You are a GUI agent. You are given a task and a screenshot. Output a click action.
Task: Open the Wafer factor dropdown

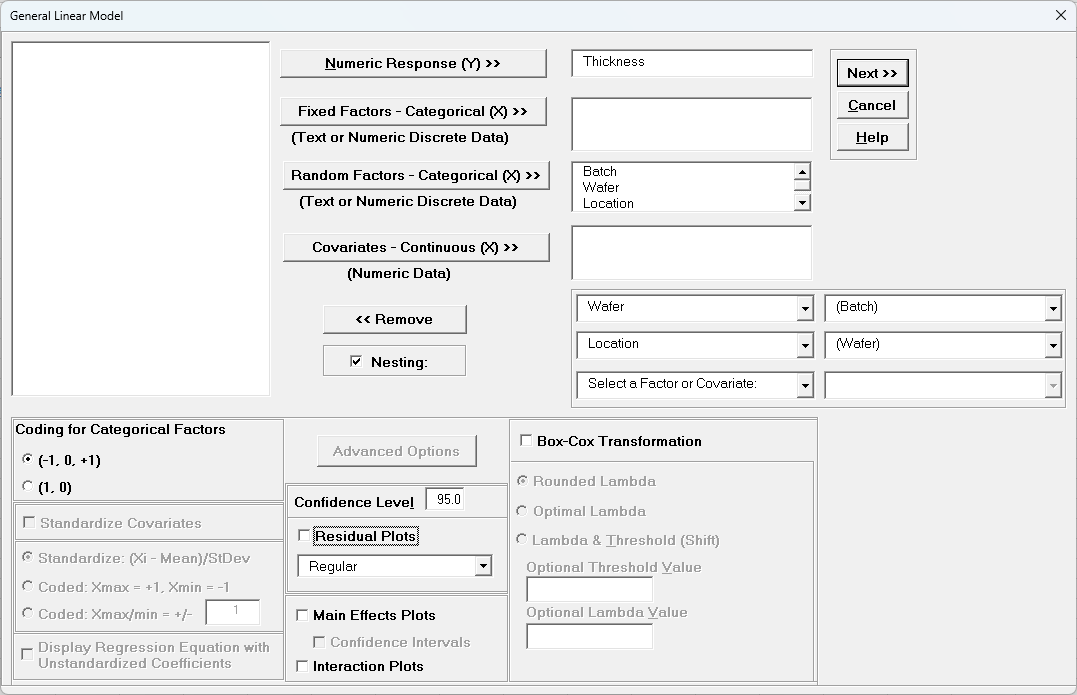point(805,308)
